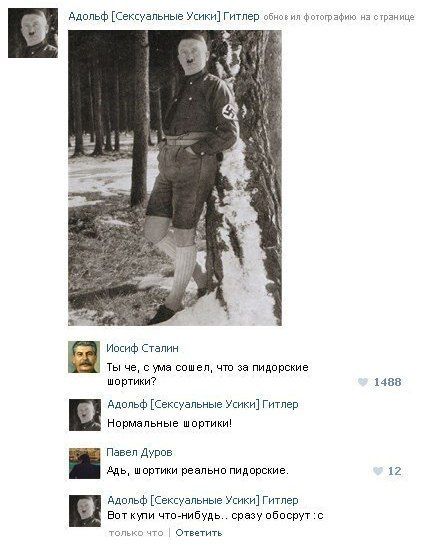
Task: Click the 'Нормальные шортики!' comment text
Action: [170, 423]
